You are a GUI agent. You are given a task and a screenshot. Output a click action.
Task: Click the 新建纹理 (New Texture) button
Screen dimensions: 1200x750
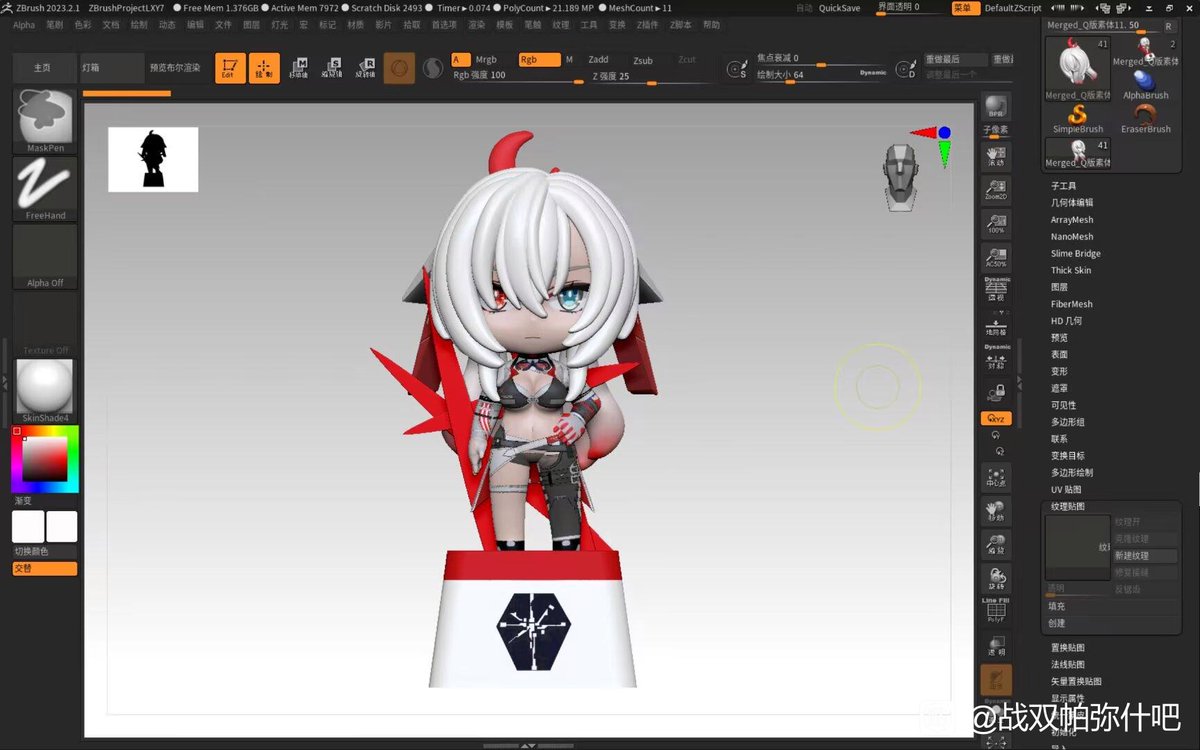click(1145, 555)
